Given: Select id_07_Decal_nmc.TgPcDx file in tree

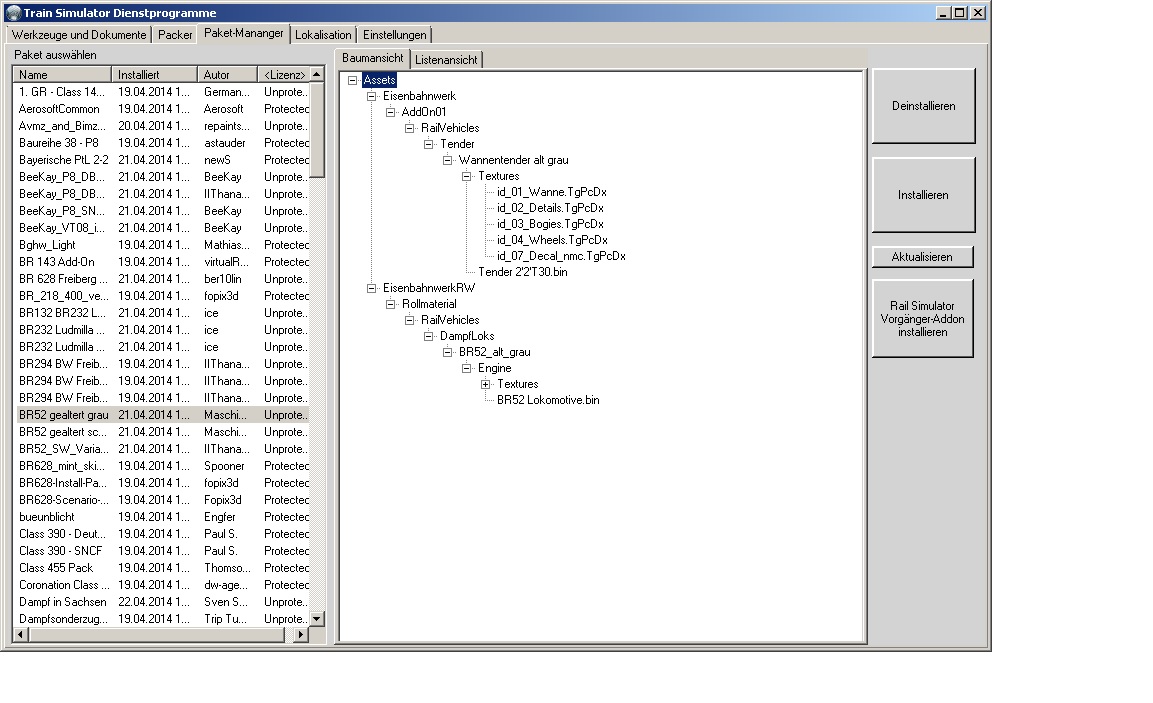Looking at the screenshot, I should (561, 256).
